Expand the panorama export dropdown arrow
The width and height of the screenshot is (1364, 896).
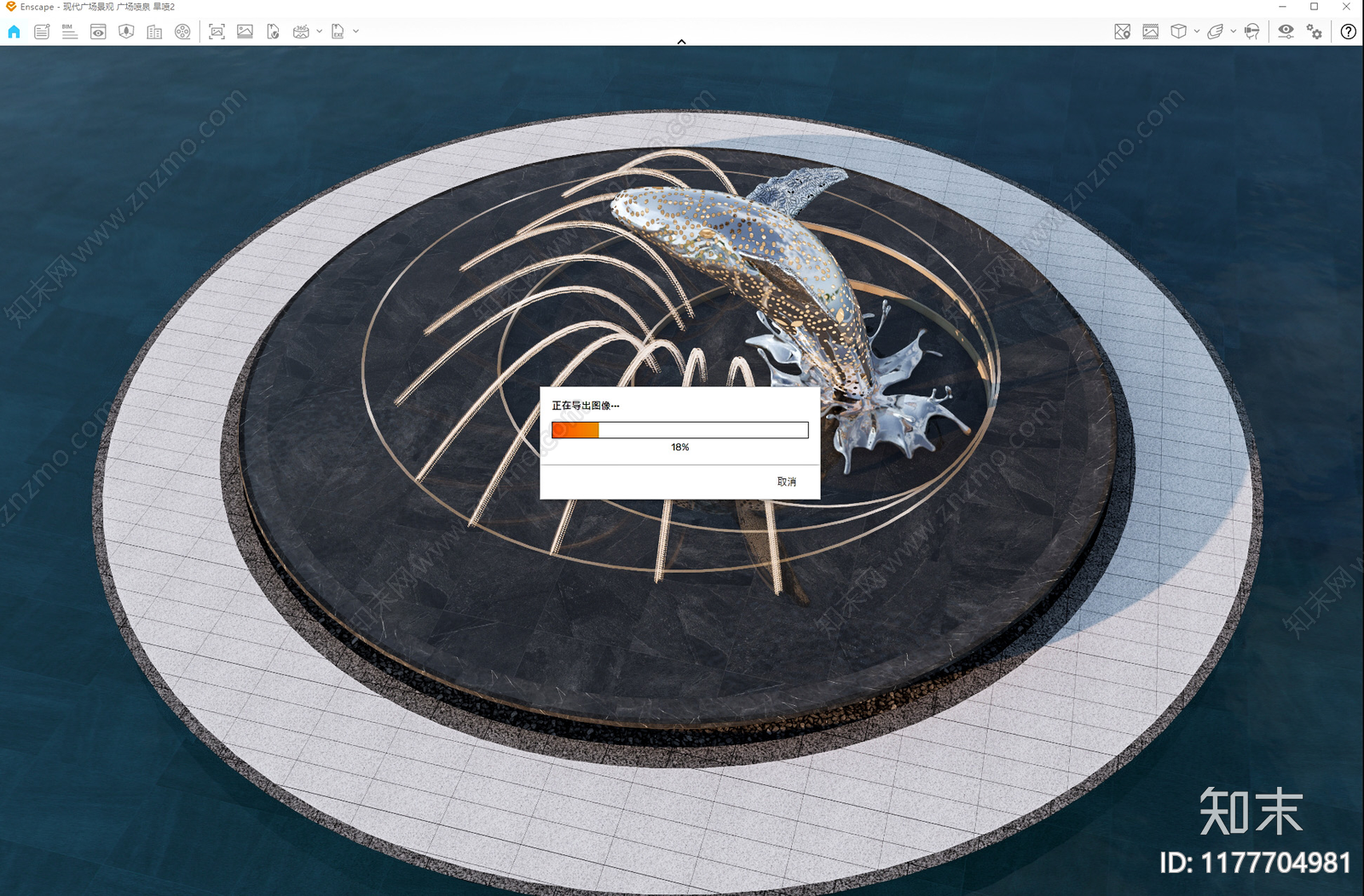319,32
